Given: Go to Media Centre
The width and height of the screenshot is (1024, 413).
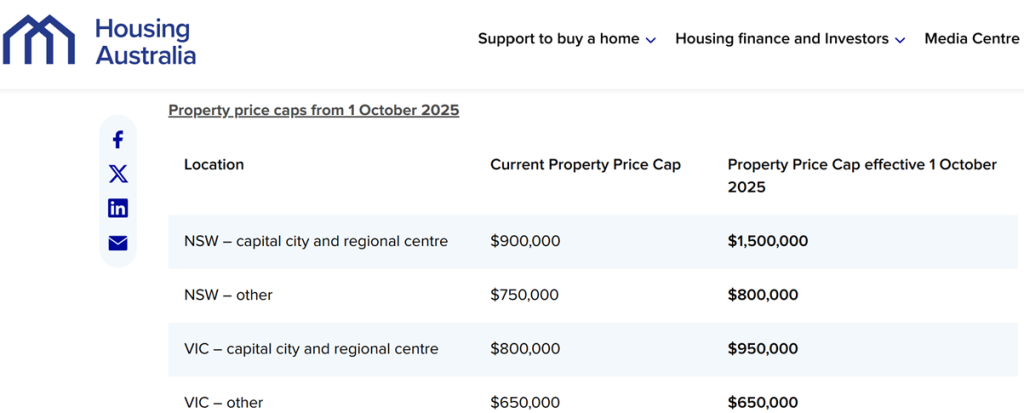Looking at the screenshot, I should pos(971,39).
